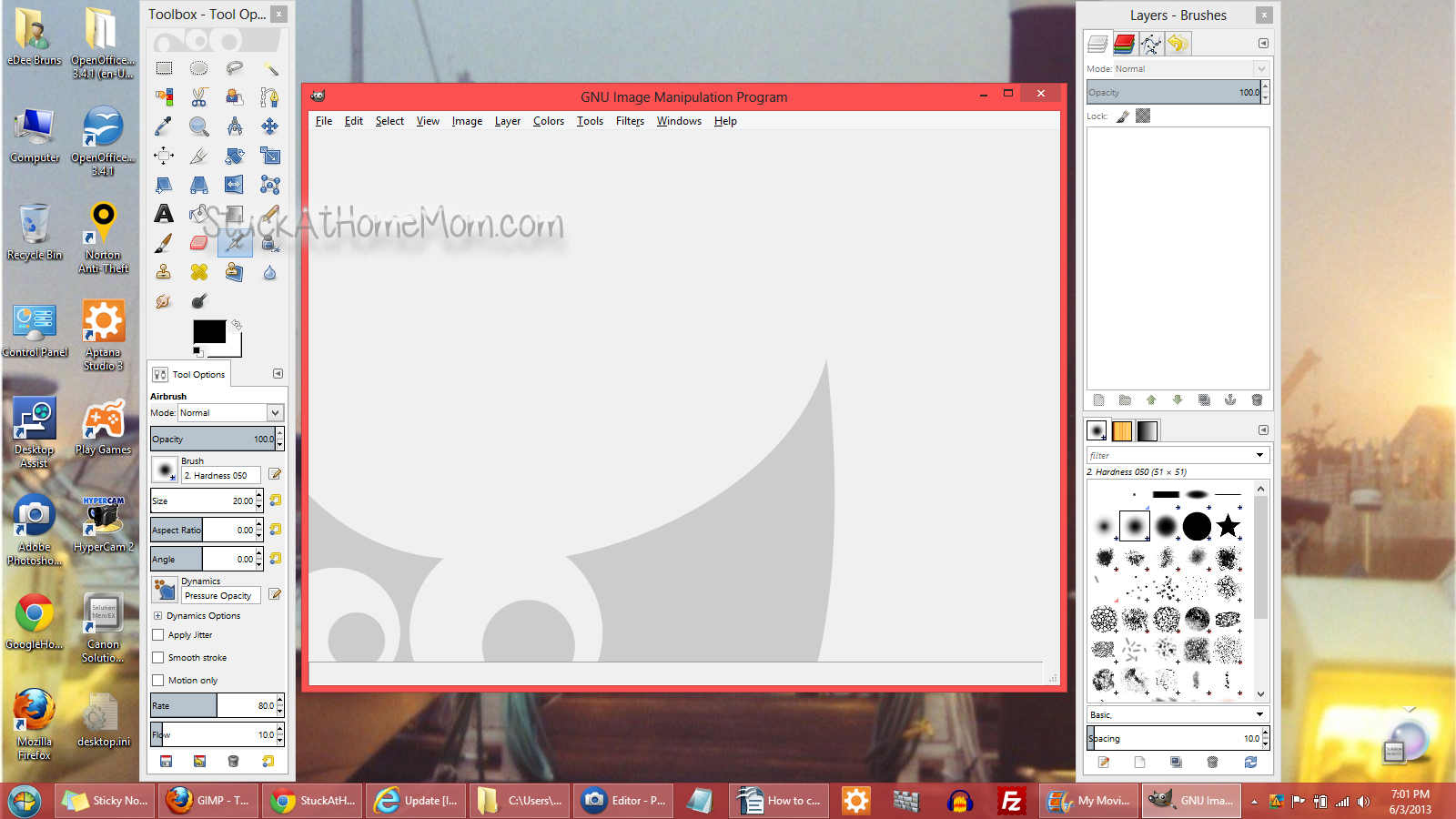Select the Perspective tool
1456x819 pixels.
pyautogui.click(x=199, y=185)
